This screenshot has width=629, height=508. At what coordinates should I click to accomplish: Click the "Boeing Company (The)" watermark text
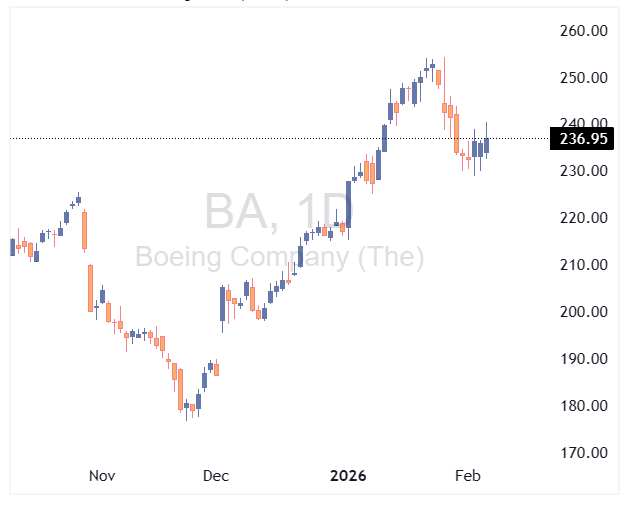[279, 258]
